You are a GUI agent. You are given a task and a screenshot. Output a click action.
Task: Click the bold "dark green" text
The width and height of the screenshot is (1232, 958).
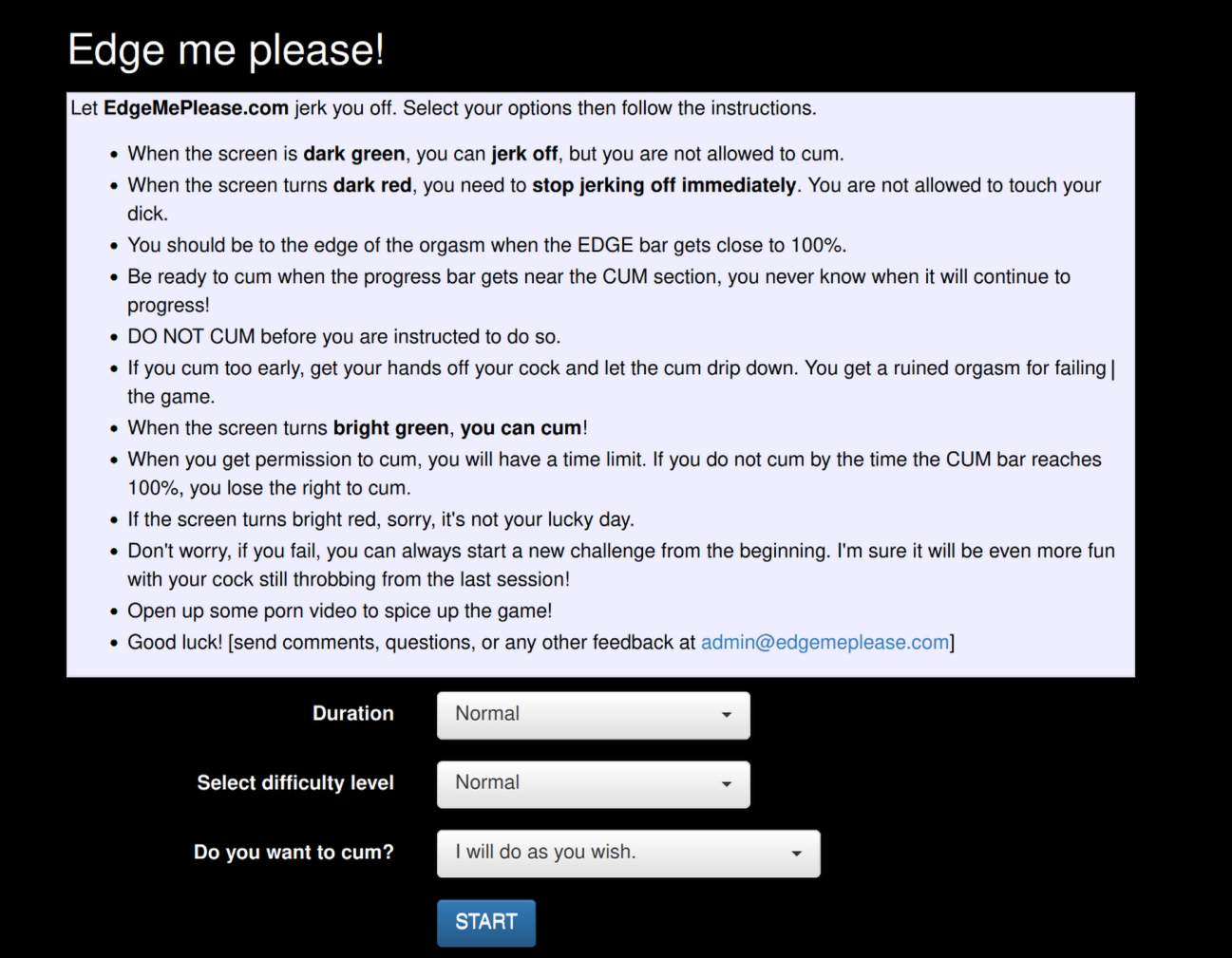click(353, 154)
